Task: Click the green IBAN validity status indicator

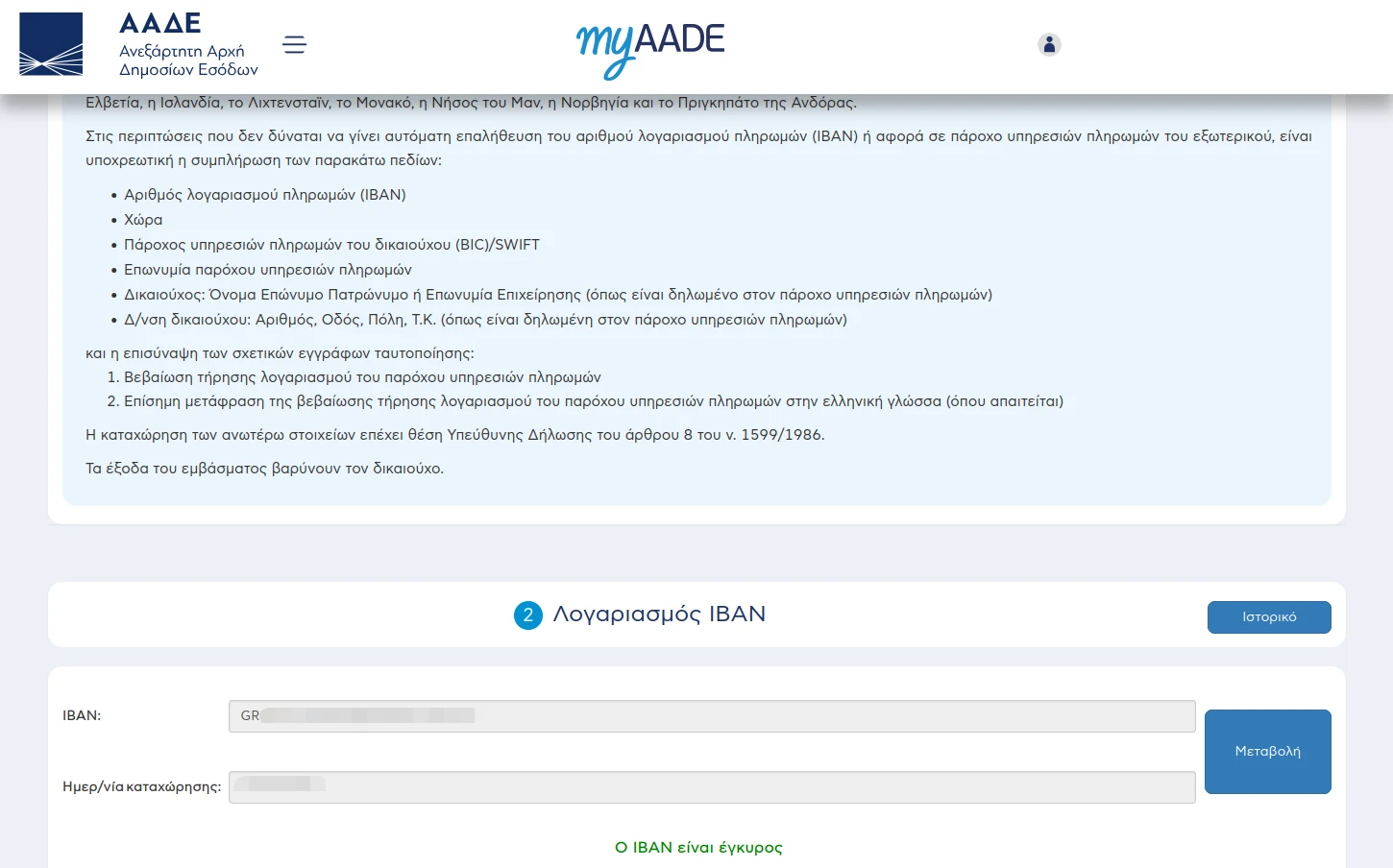Action: click(697, 848)
